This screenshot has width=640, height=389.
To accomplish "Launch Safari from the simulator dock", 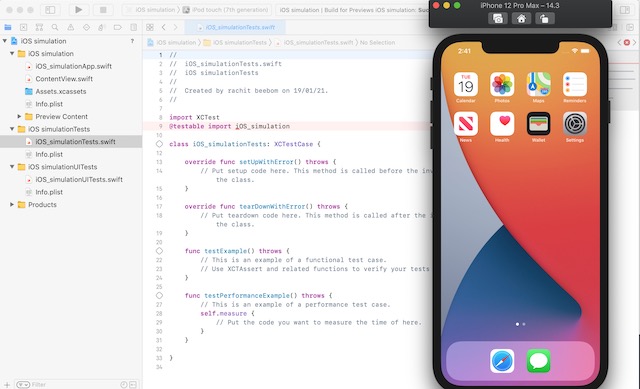I will click(502, 361).
